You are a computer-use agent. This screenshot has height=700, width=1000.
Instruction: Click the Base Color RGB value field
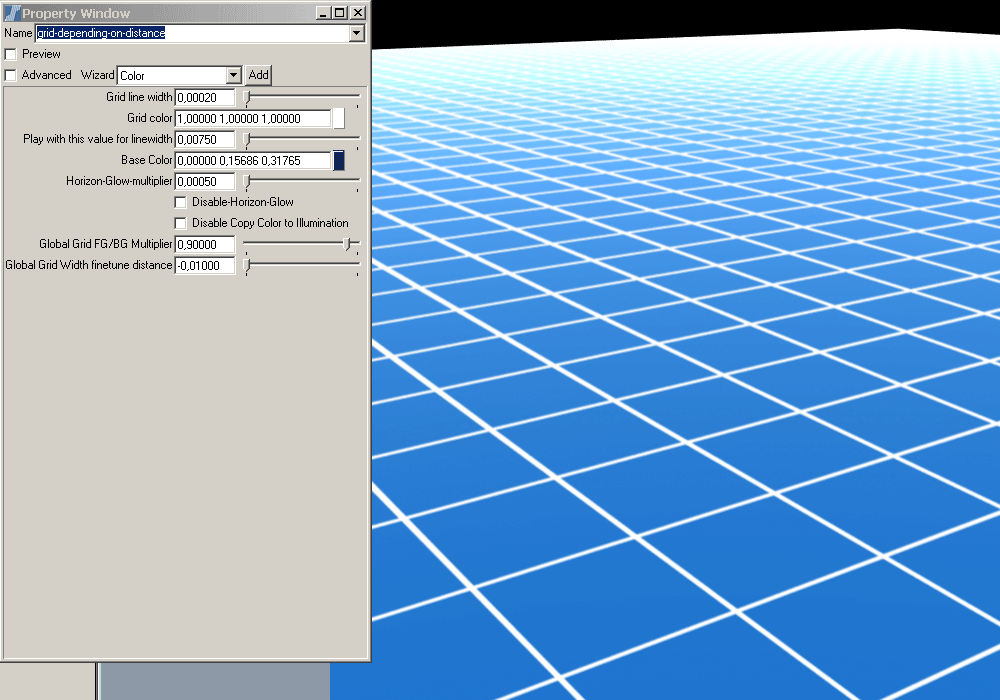click(252, 160)
